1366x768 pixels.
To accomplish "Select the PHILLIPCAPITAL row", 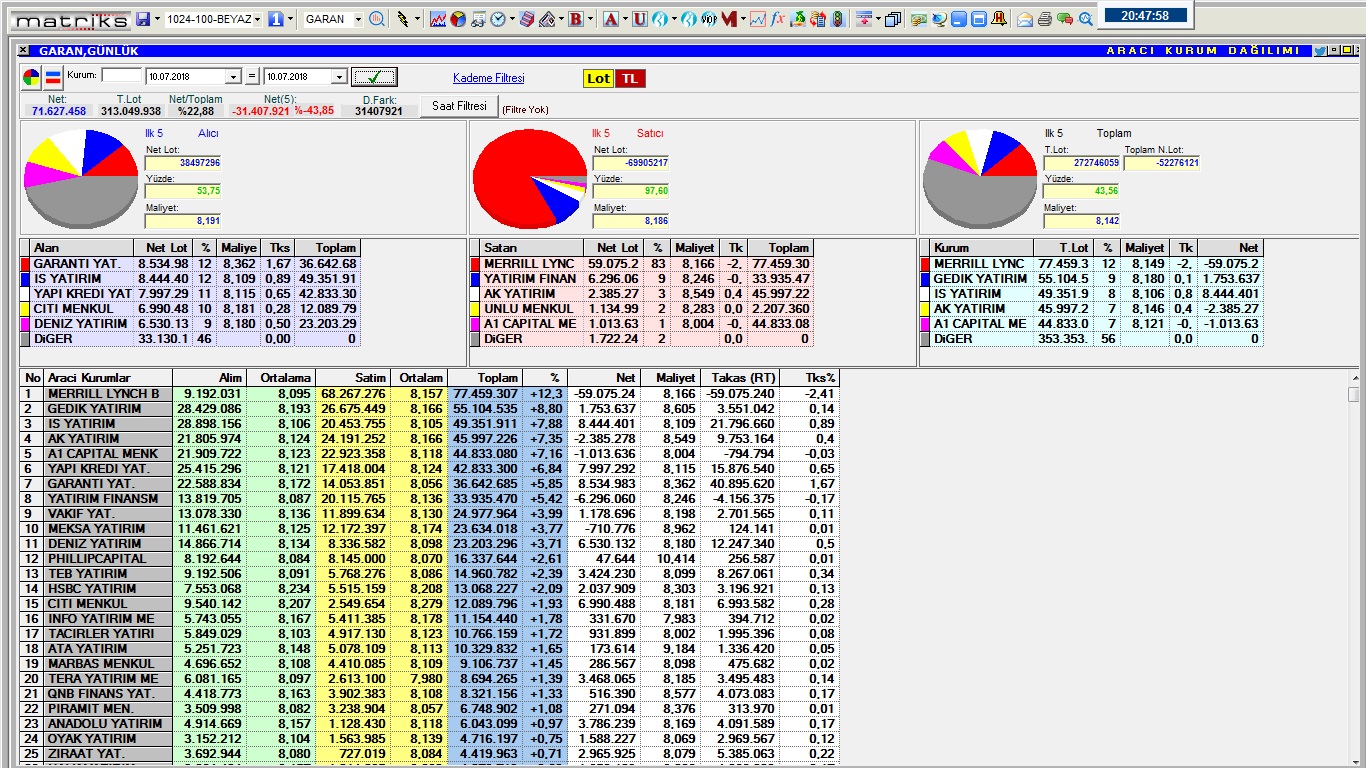I will pyautogui.click(x=430, y=559).
